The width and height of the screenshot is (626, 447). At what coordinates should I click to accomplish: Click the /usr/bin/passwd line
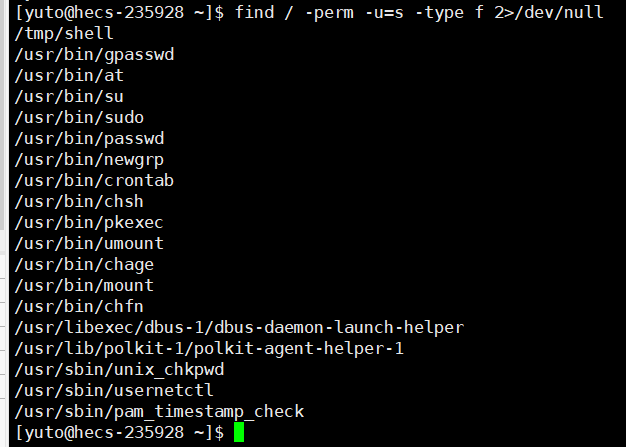pos(89,138)
